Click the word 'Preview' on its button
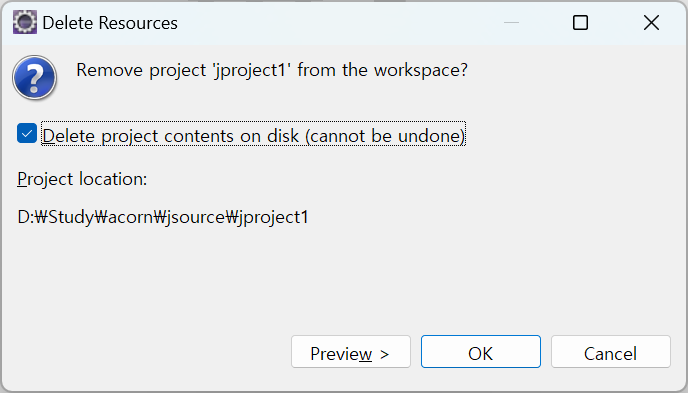 pos(341,354)
